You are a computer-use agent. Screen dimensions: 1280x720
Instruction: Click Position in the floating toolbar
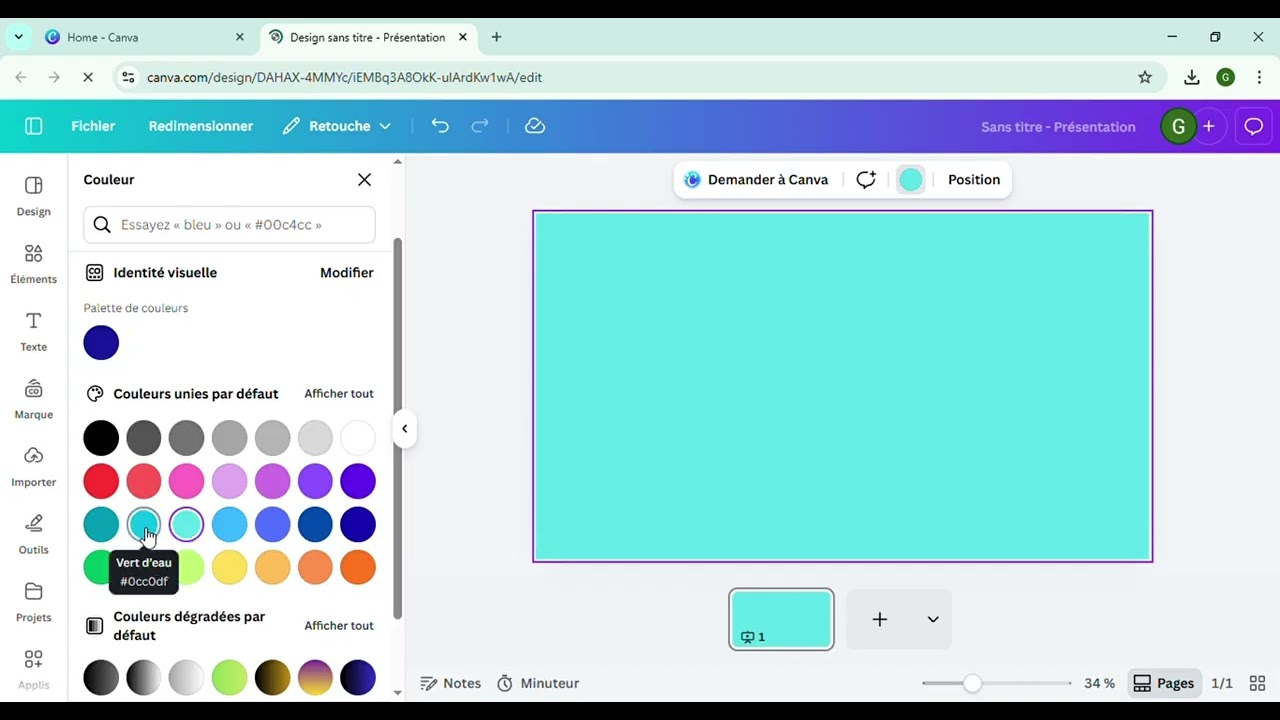[974, 180]
